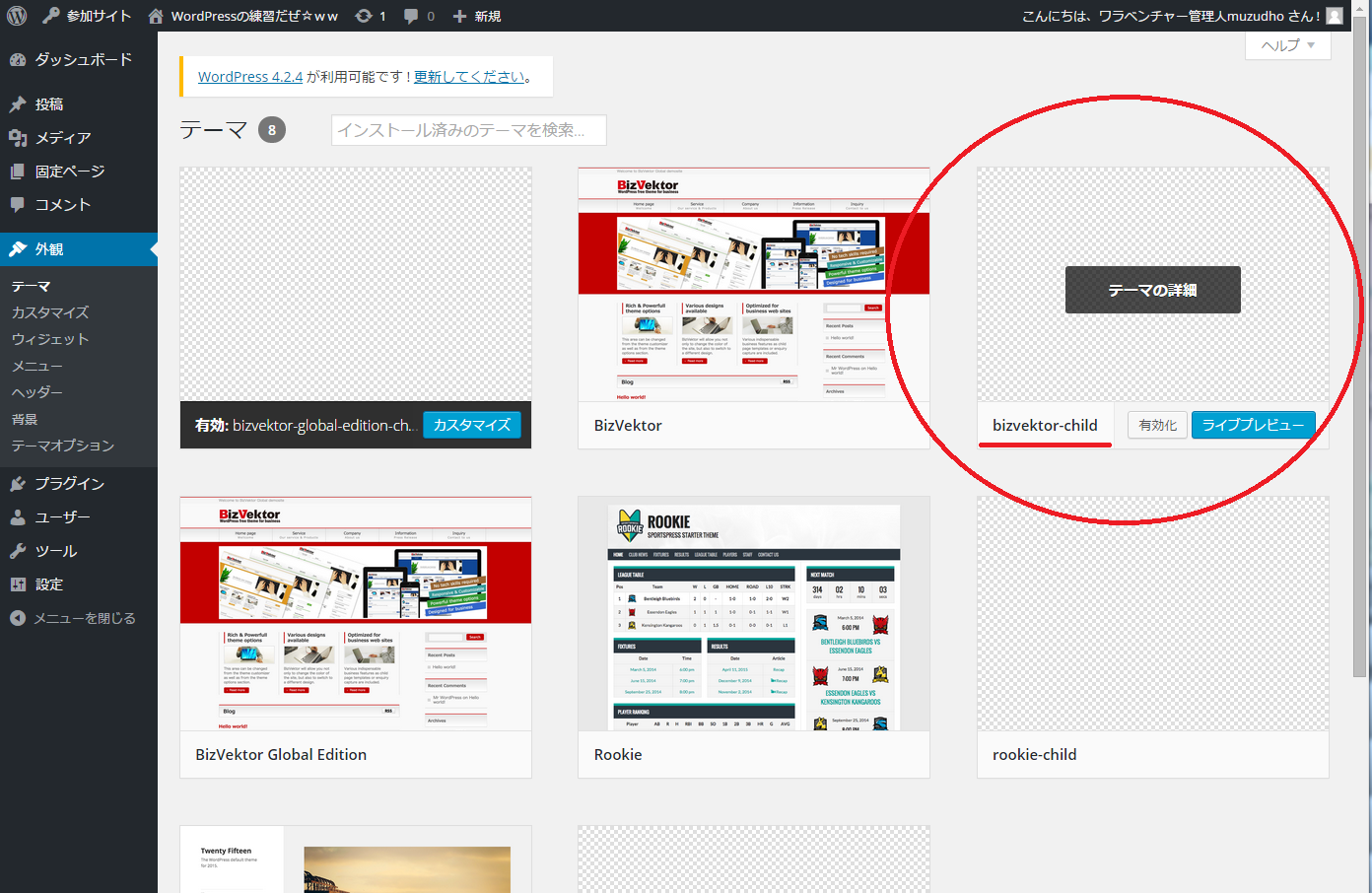This screenshot has width=1372, height=893.
Task: Click the コメント speech bubble icon
Action: click(18, 205)
